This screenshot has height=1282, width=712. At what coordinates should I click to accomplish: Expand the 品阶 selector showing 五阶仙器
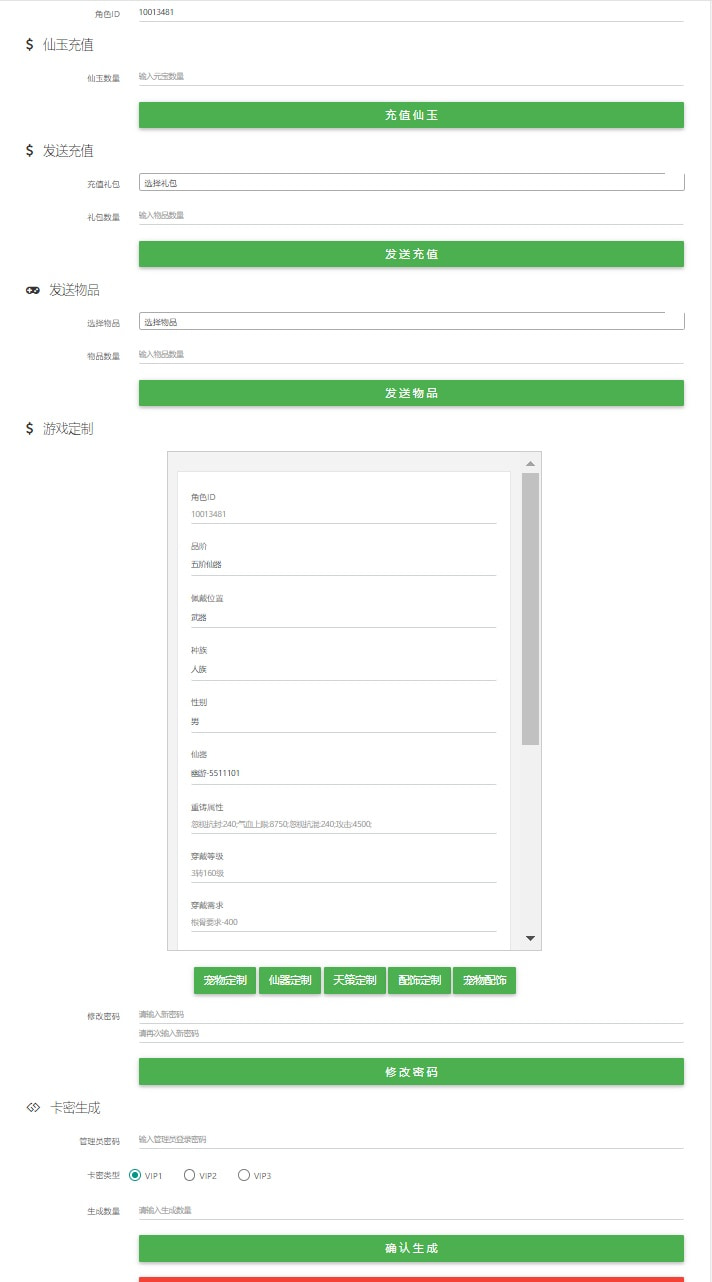[x=343, y=565]
